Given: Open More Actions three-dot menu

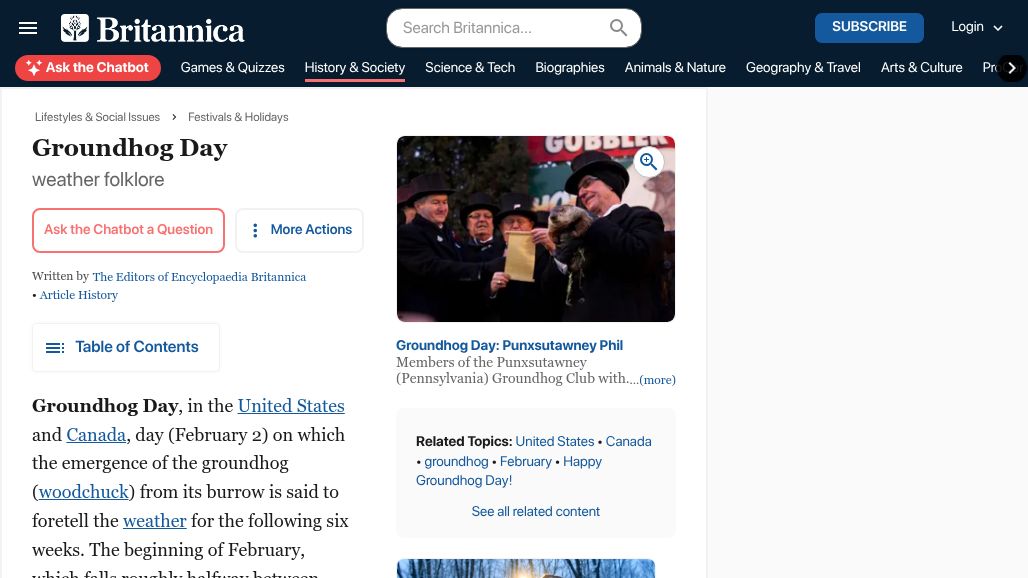Looking at the screenshot, I should (299, 230).
